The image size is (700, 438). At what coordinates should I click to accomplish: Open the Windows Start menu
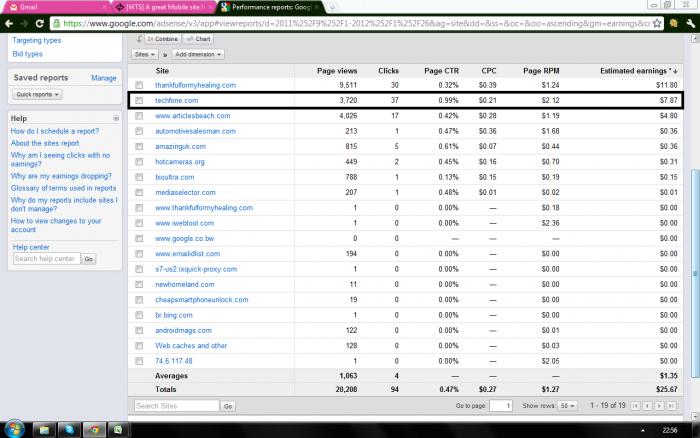[14, 430]
